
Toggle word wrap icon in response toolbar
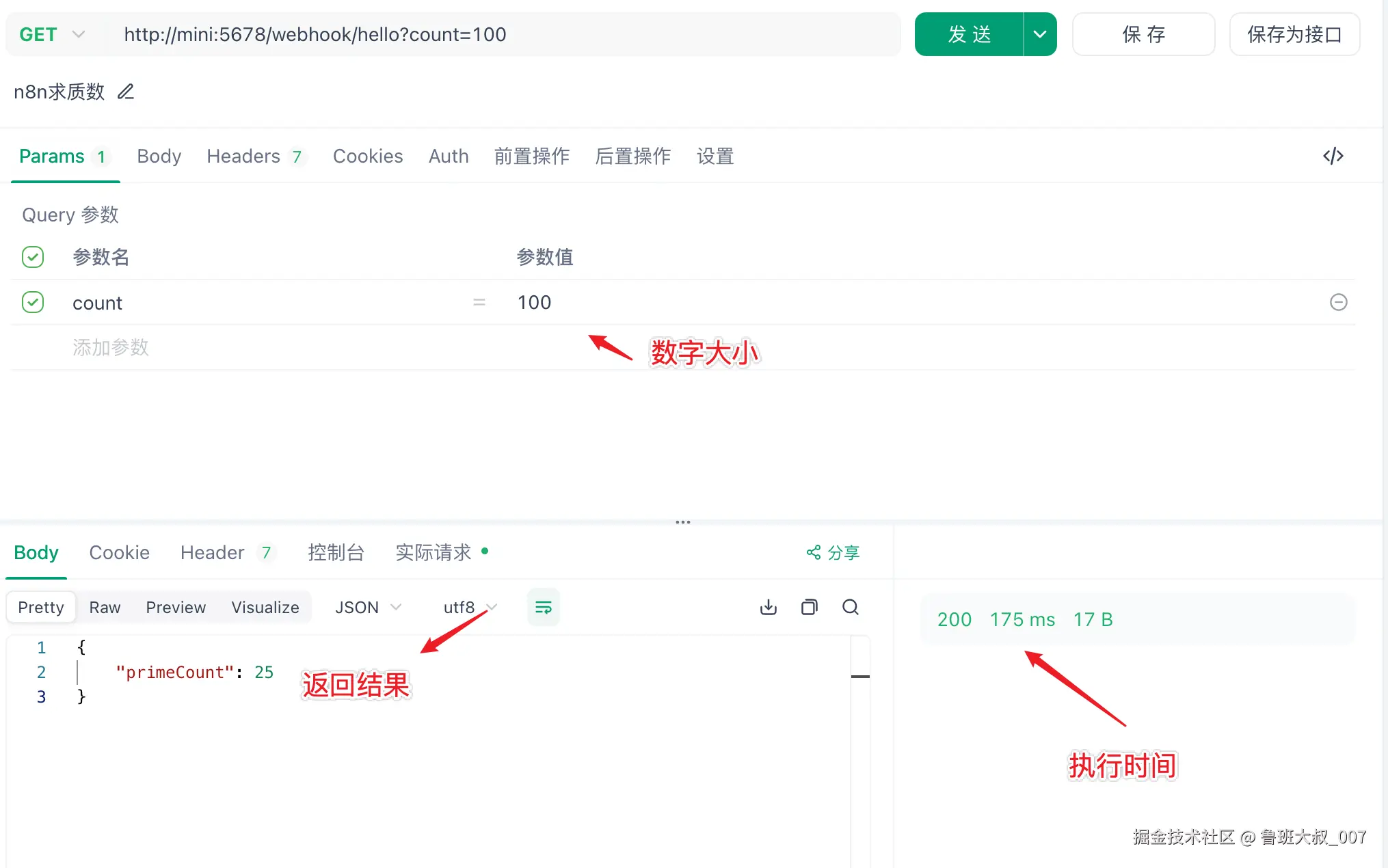(x=543, y=607)
